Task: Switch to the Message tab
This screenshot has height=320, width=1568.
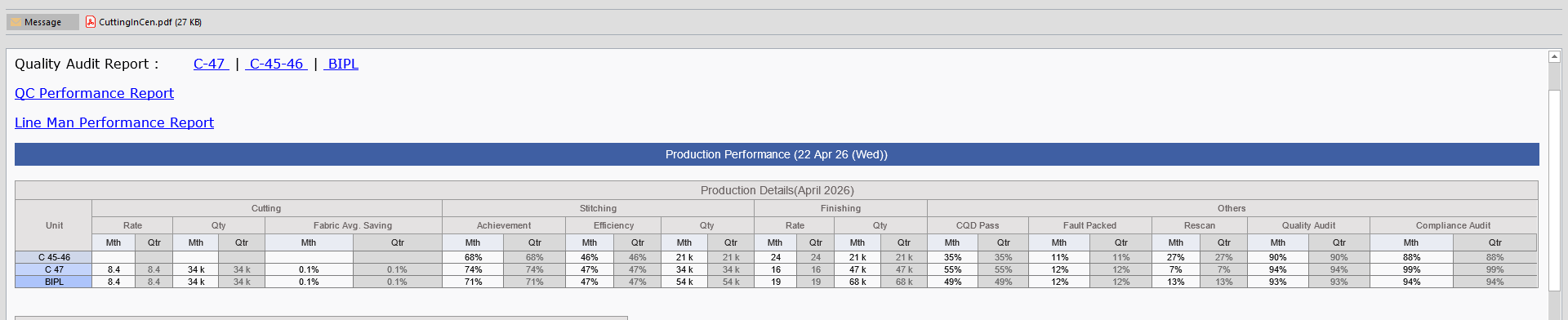Action: coord(42,22)
